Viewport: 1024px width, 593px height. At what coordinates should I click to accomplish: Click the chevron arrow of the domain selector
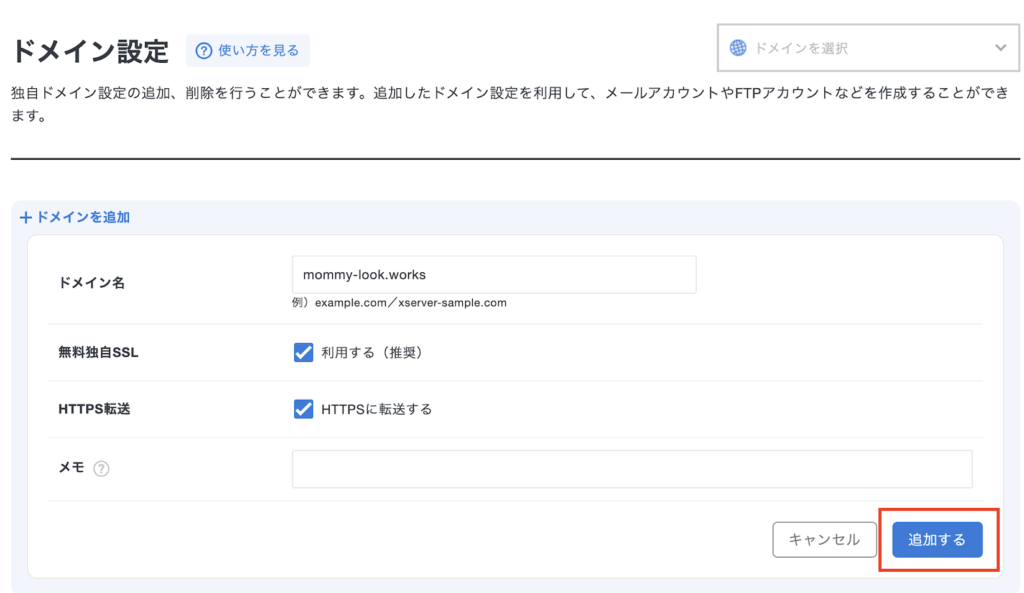pos(1001,48)
